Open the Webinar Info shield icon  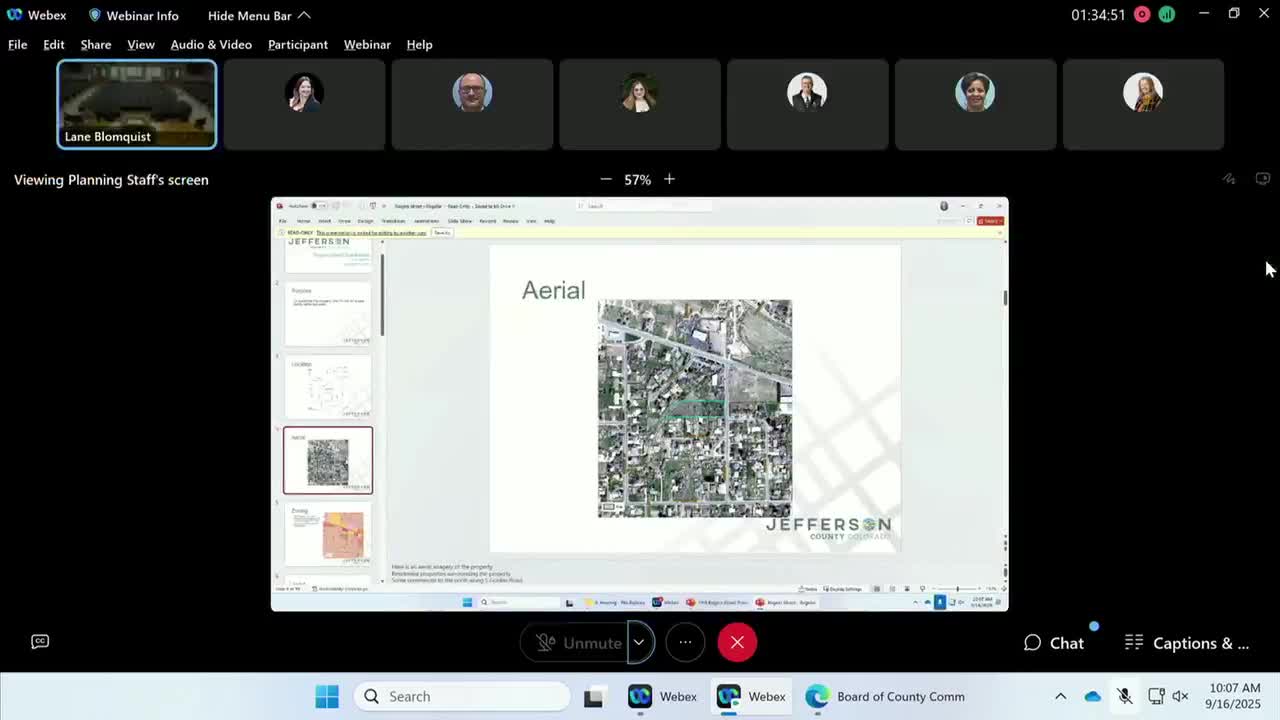click(95, 15)
